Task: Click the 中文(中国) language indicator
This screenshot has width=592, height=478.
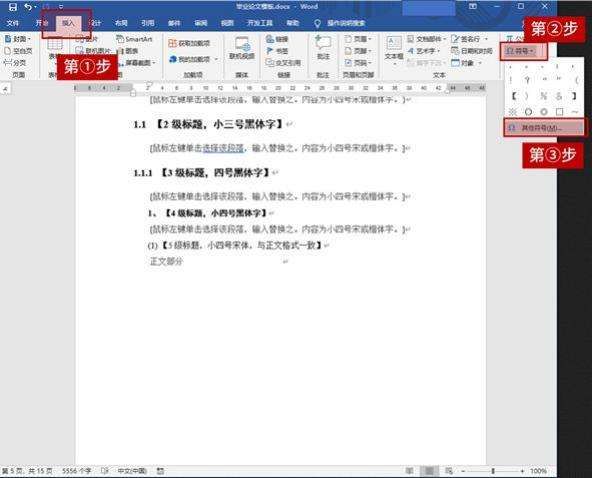Action: (132, 471)
